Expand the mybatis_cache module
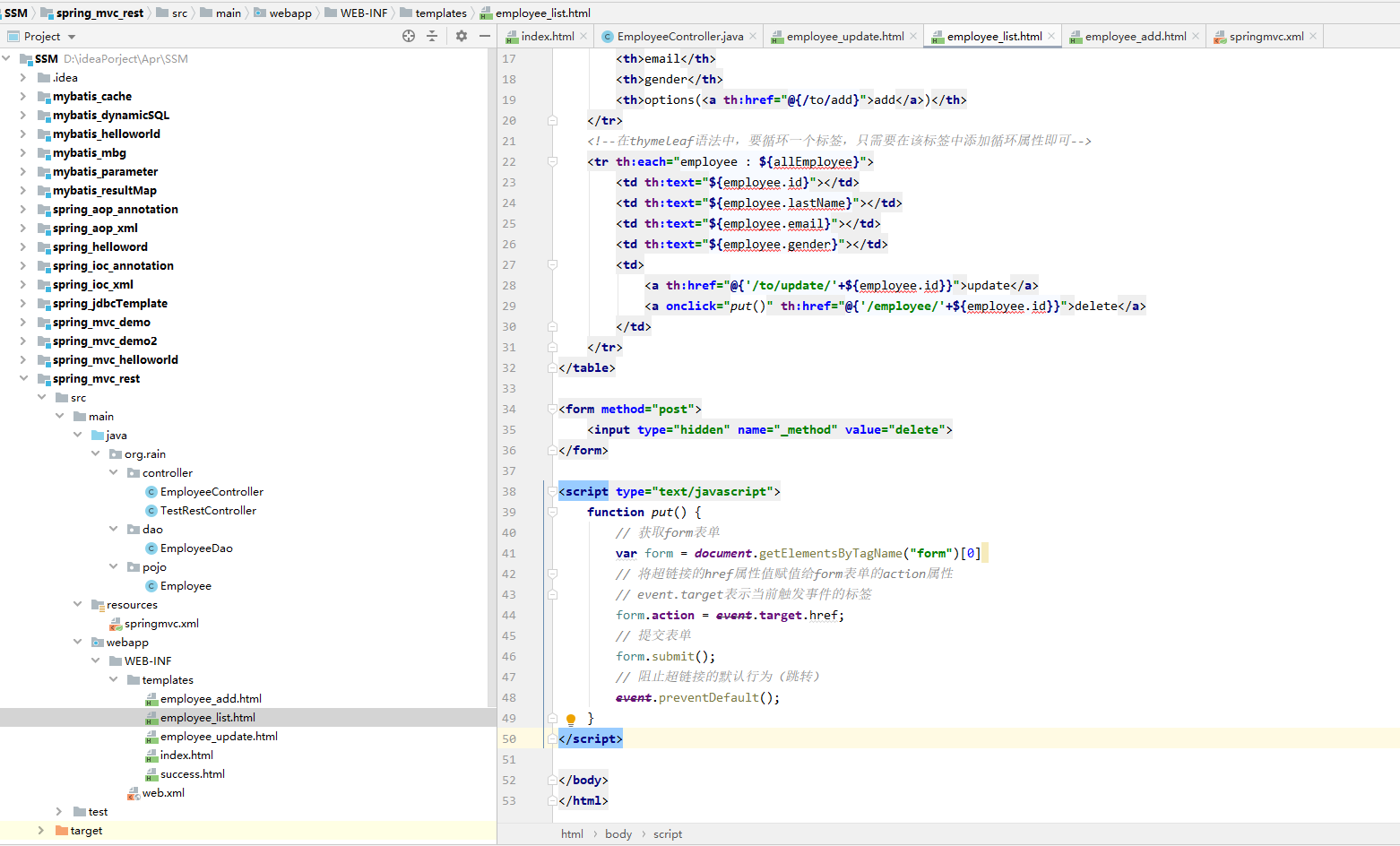1400x846 pixels. pos(23,96)
